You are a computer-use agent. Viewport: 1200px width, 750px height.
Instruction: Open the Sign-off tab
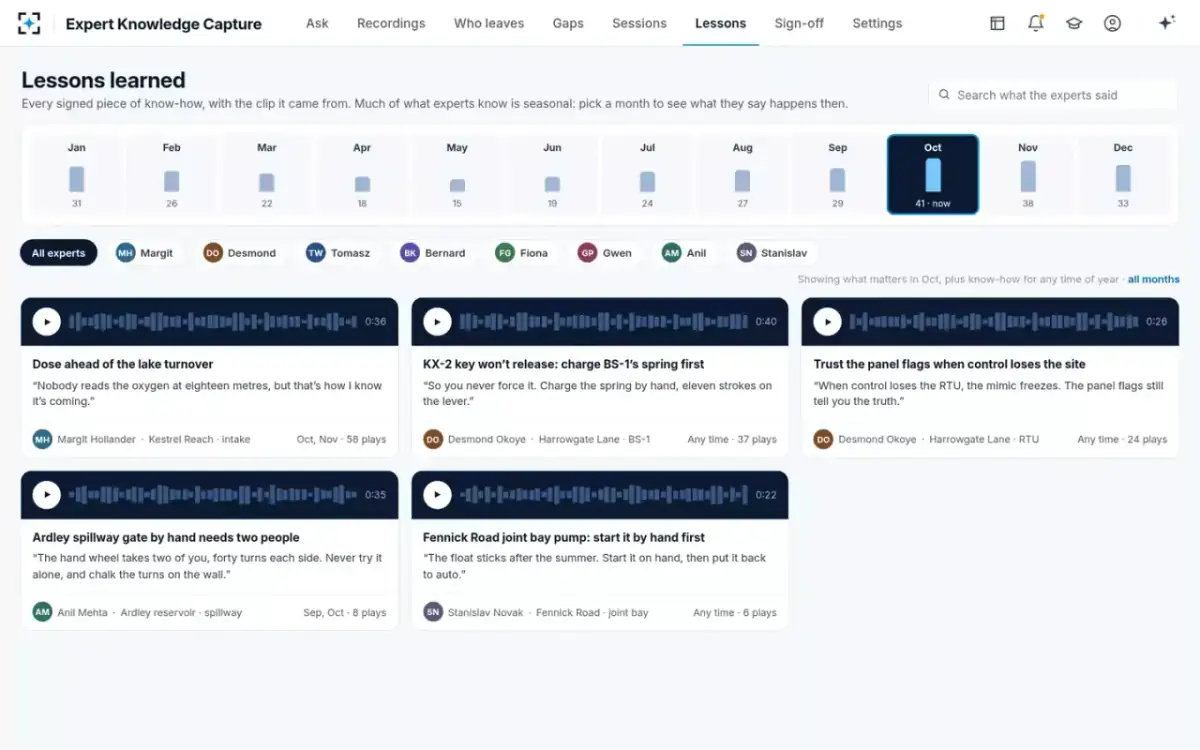coord(799,23)
